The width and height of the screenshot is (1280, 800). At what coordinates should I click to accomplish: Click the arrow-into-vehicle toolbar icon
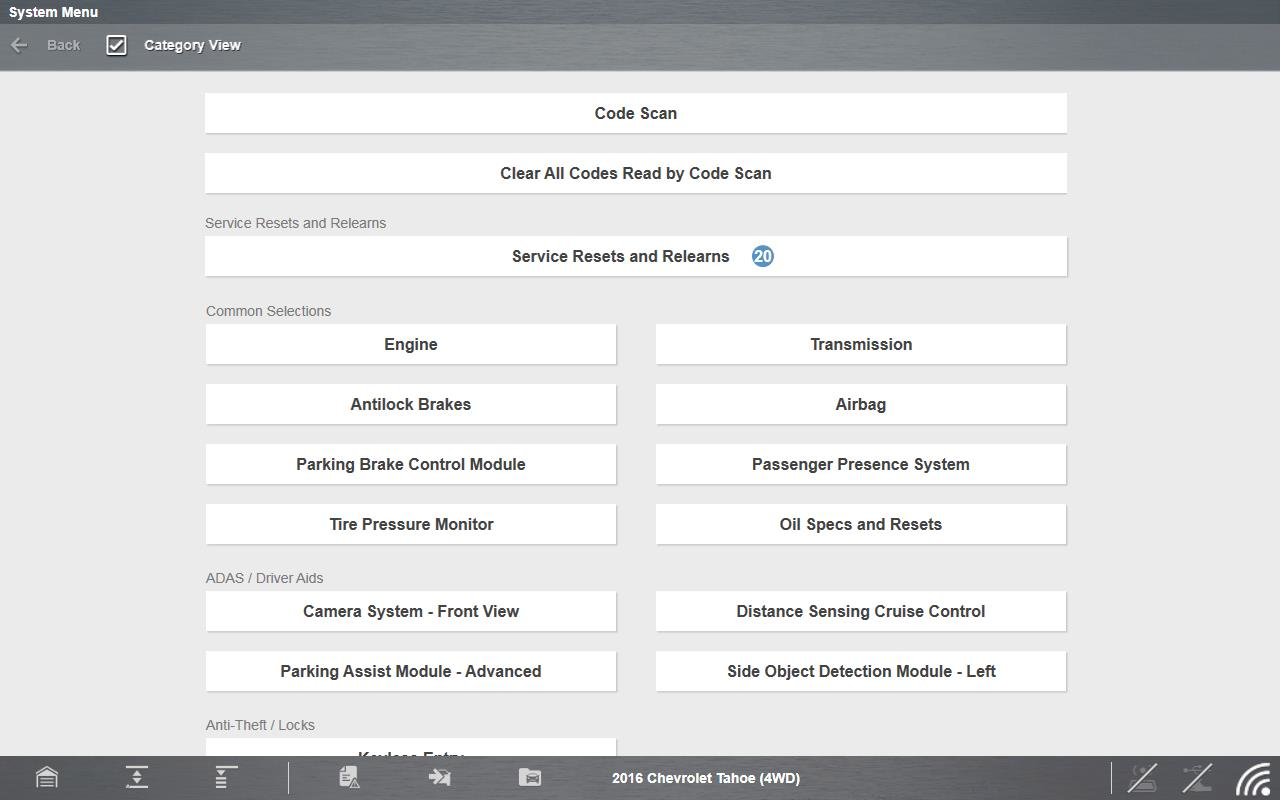(x=439, y=777)
